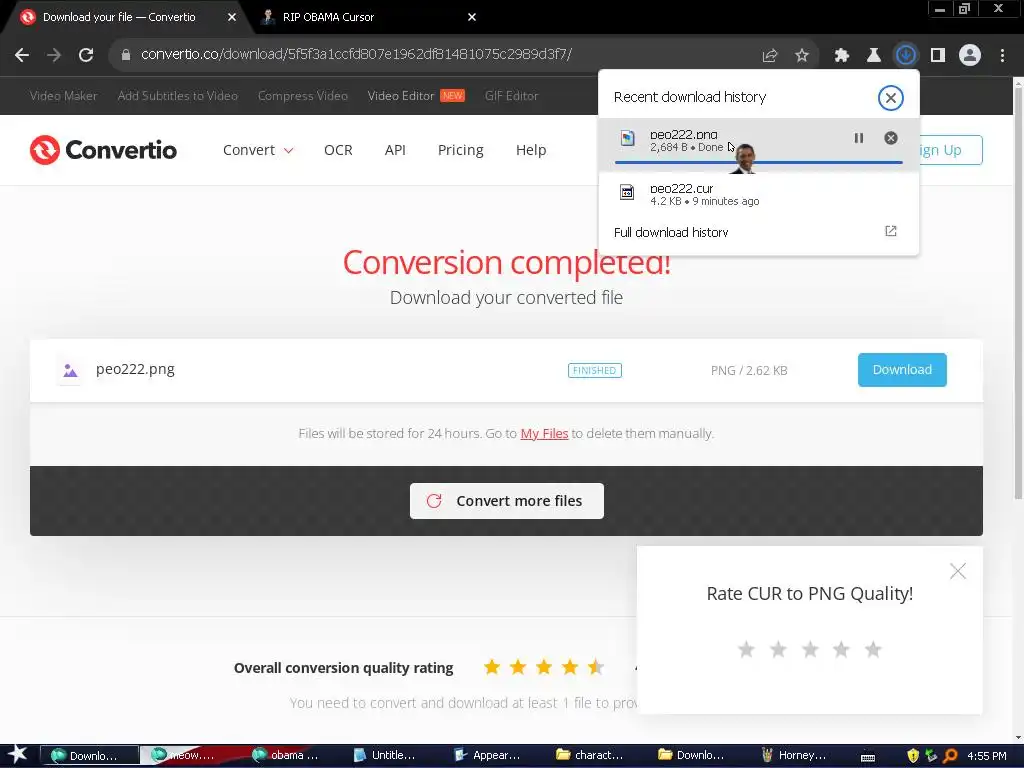Click the peo222.png download progress bar

pos(758,162)
